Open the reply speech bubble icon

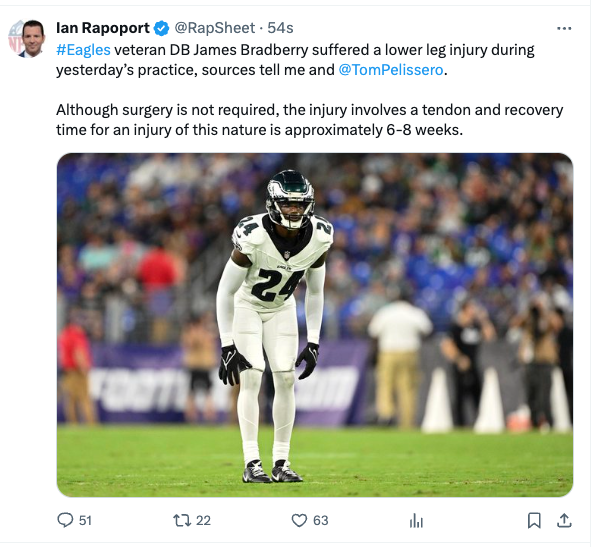(x=65, y=520)
